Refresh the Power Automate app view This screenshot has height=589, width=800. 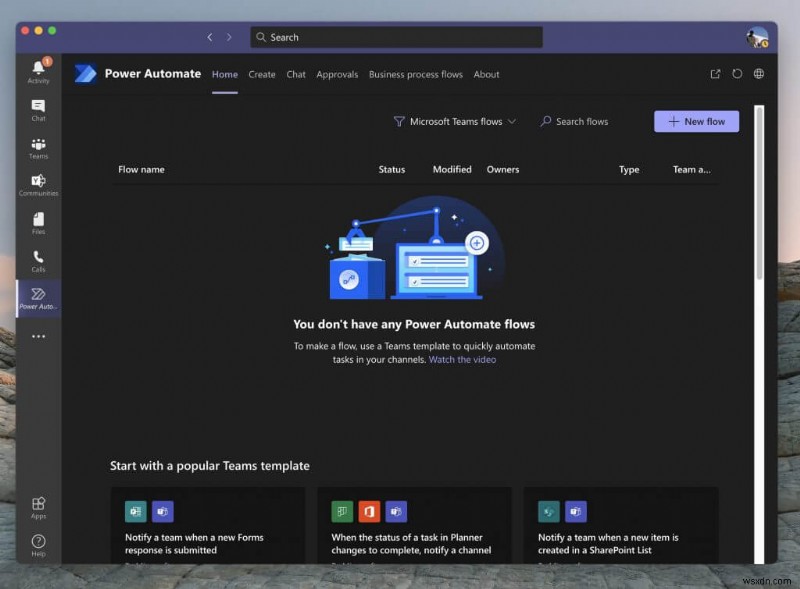[x=737, y=73]
